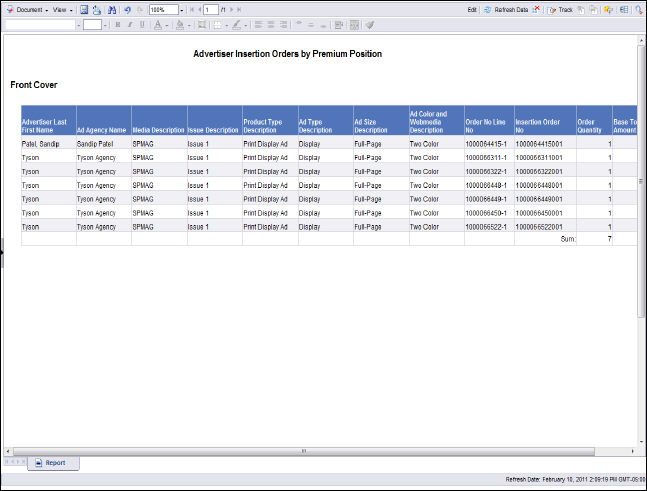Expand the font size dropdown

pyautogui.click(x=103, y=24)
